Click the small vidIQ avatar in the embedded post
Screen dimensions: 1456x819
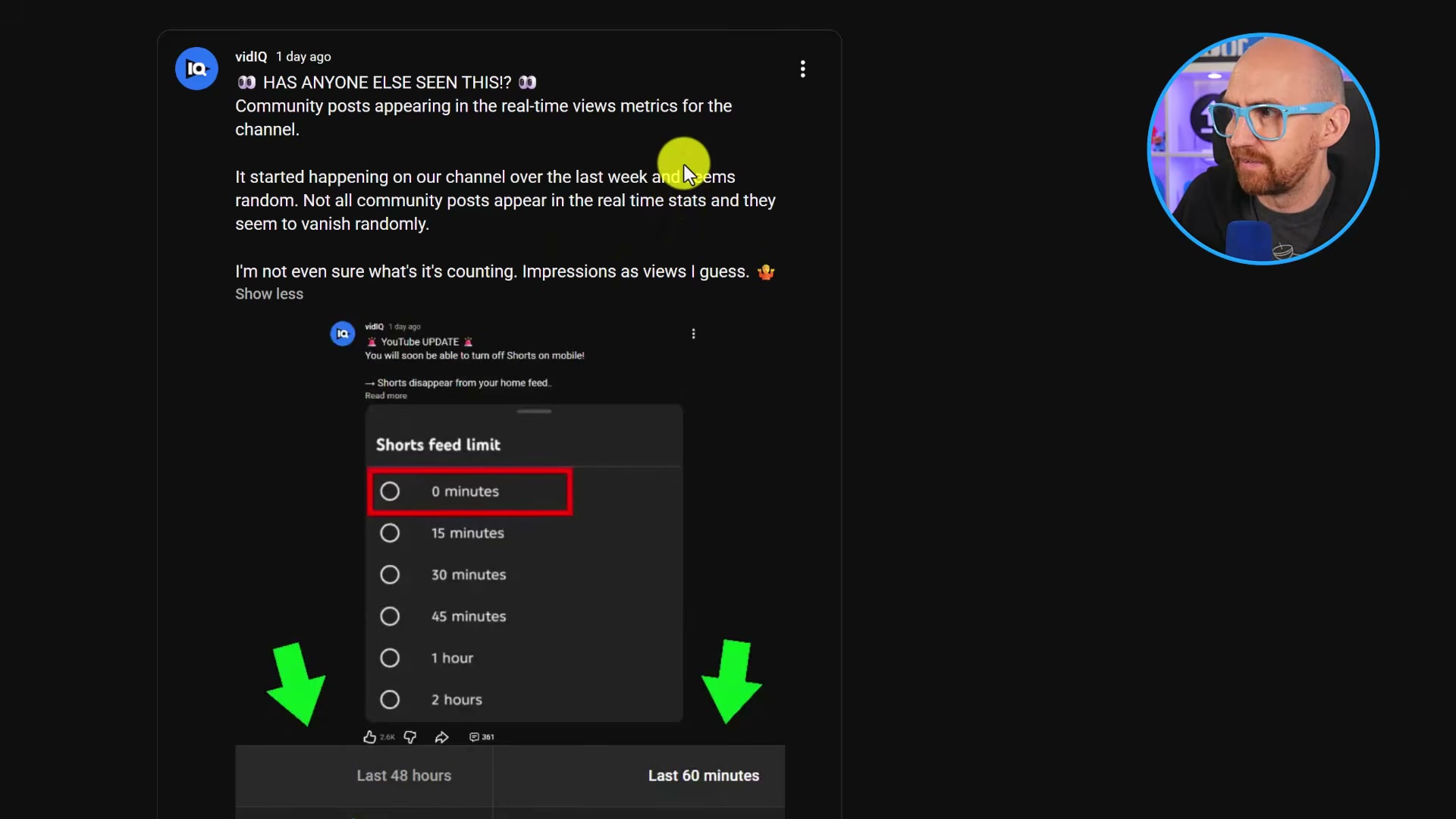[x=343, y=334]
